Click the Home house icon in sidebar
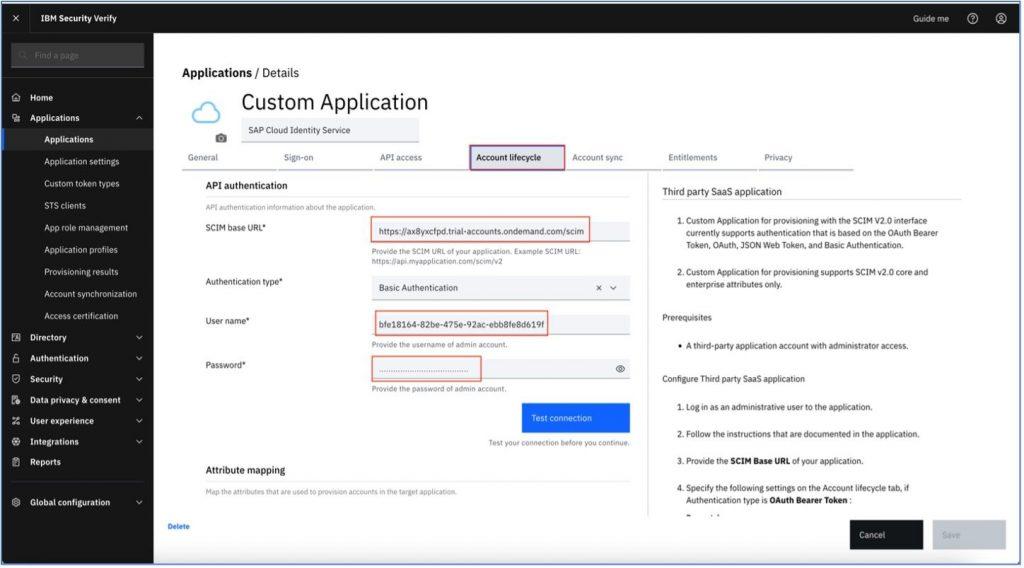 [x=16, y=97]
